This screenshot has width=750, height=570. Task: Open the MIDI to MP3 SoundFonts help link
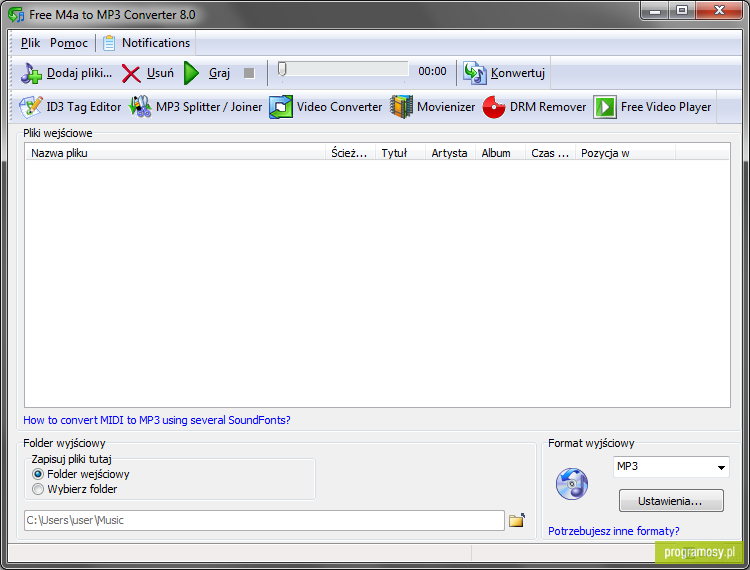pos(157,420)
